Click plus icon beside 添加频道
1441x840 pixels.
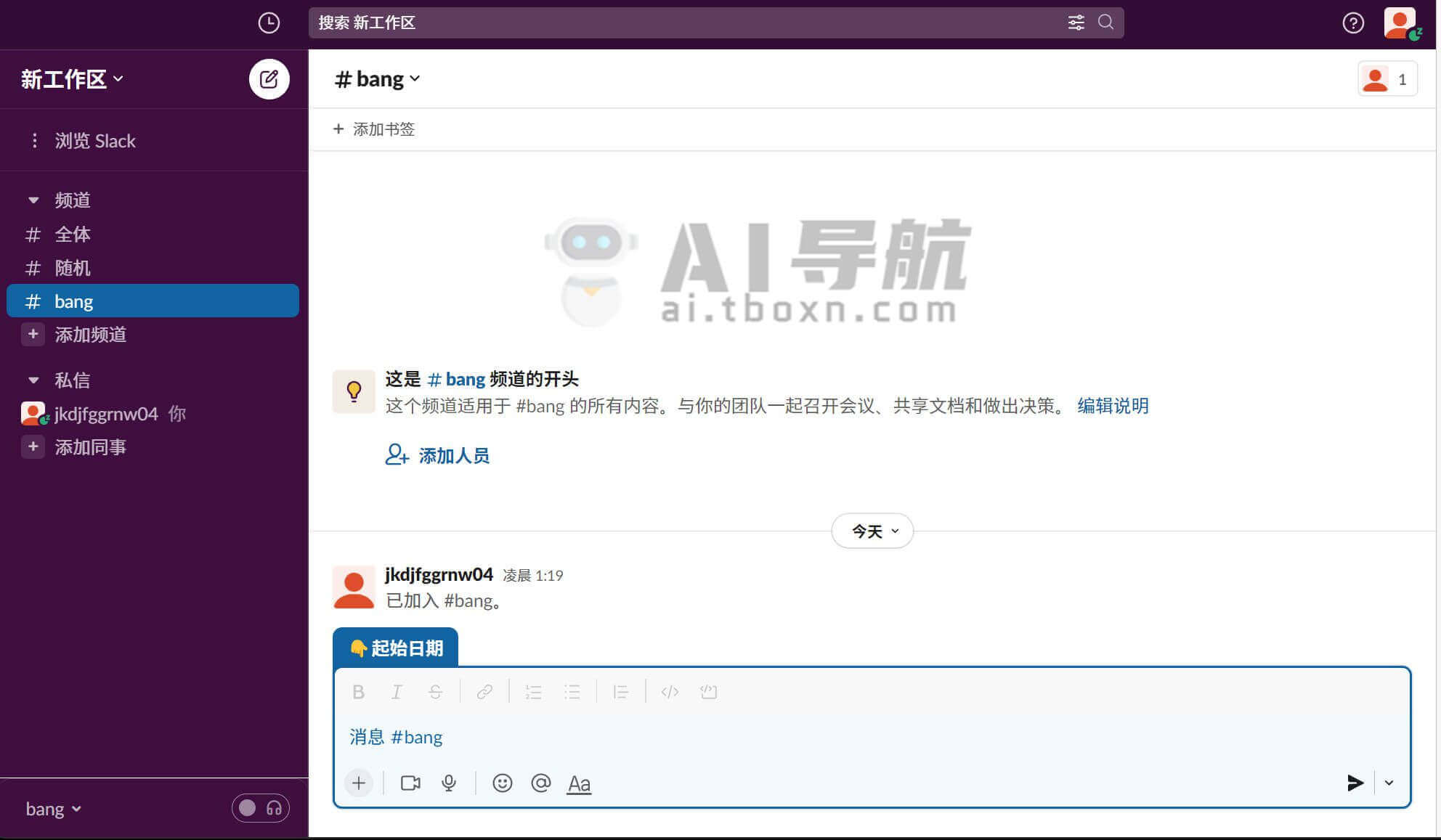click(33, 334)
